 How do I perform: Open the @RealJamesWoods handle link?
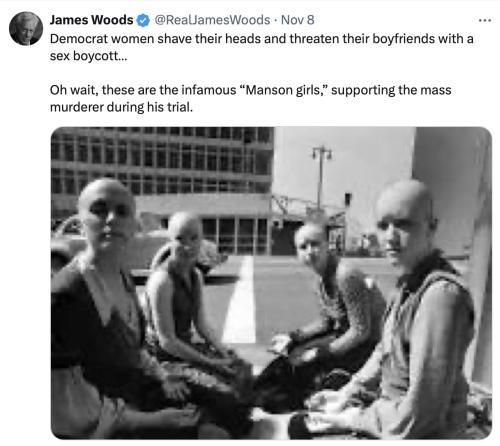212,20
